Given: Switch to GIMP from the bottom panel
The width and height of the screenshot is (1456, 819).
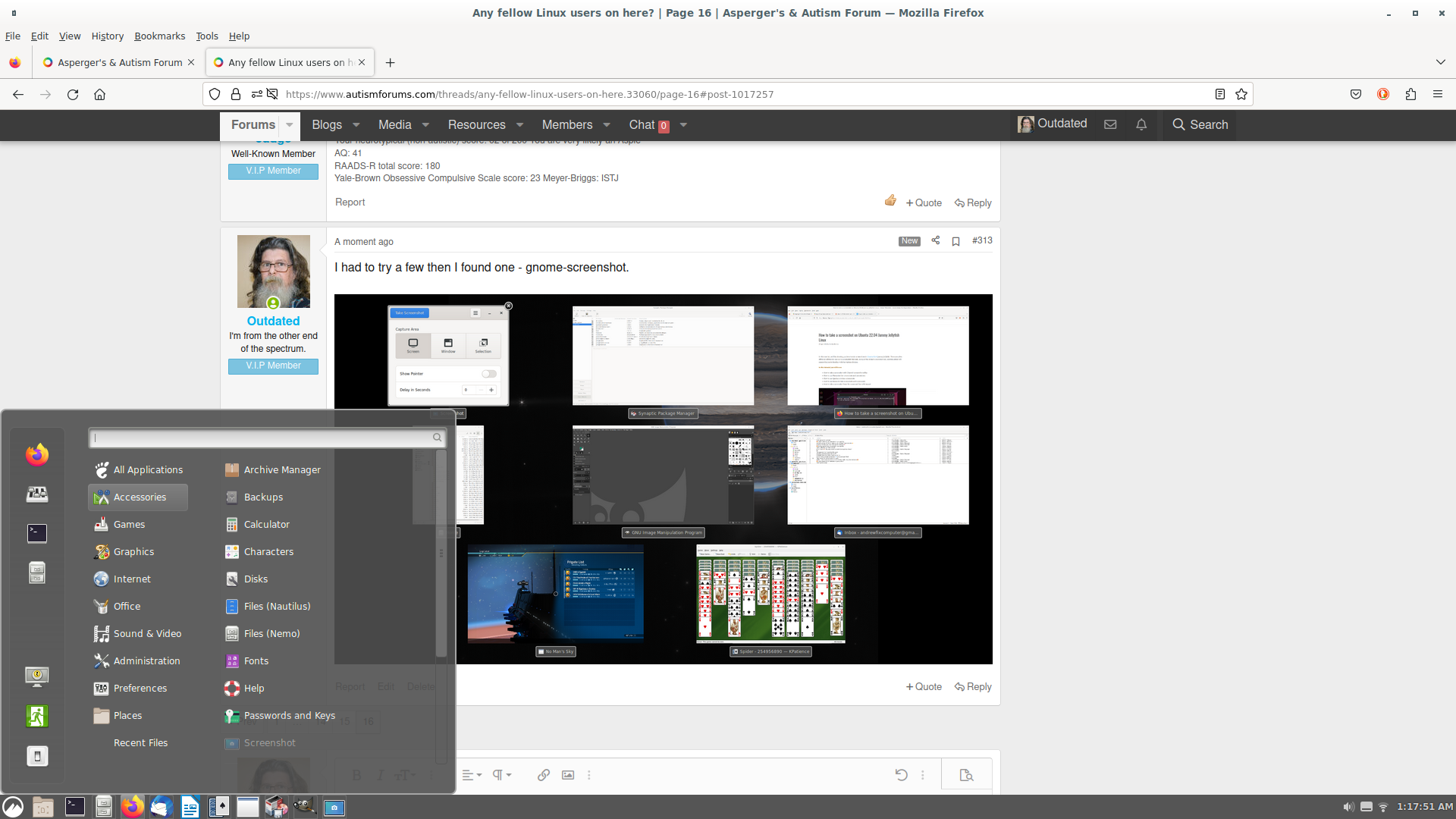Looking at the screenshot, I should click(x=305, y=807).
